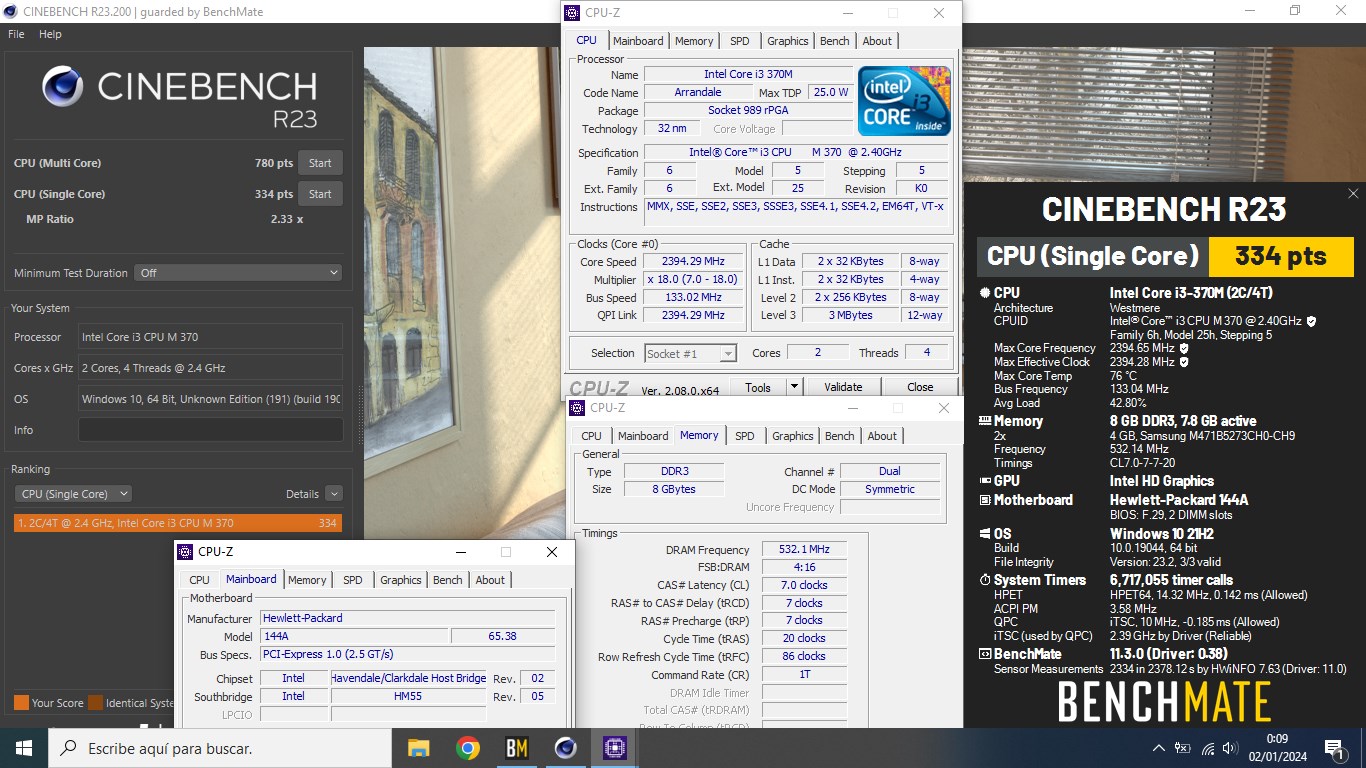Image resolution: width=1366 pixels, height=768 pixels.
Task: Click the Memory section icon in the BenchMate panel
Action: pyautogui.click(x=984, y=421)
